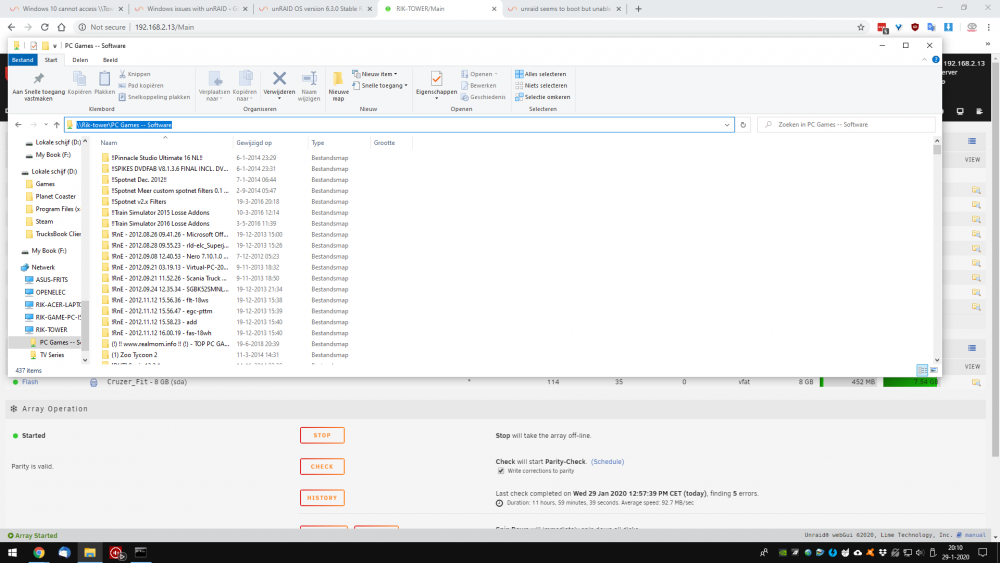Switch to the Start ribbon tab
Image resolution: width=1000 pixels, height=563 pixels.
[51, 60]
